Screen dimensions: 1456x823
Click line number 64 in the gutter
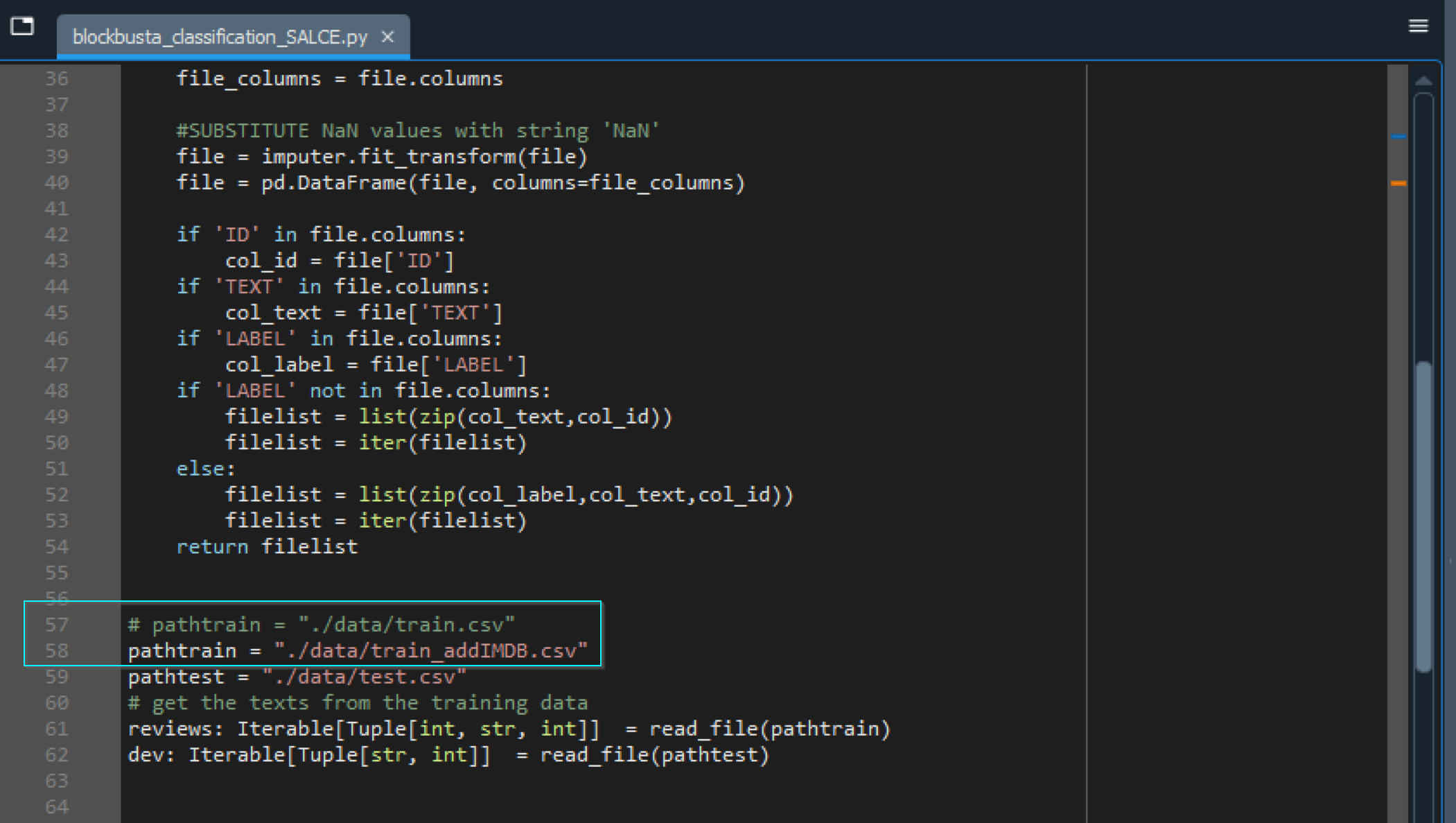[x=57, y=807]
